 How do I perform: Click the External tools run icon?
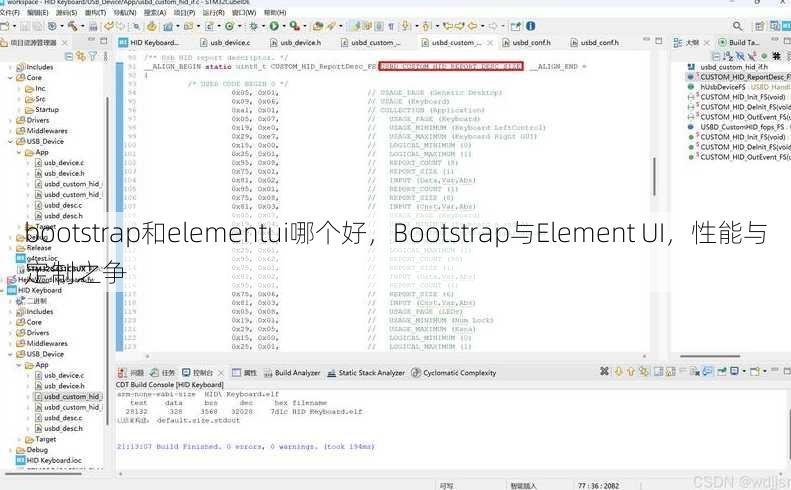pyautogui.click(x=294, y=26)
